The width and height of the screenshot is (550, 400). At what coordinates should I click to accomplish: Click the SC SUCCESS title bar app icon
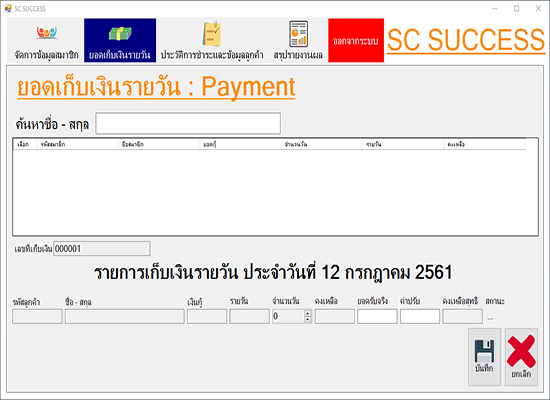[8, 8]
